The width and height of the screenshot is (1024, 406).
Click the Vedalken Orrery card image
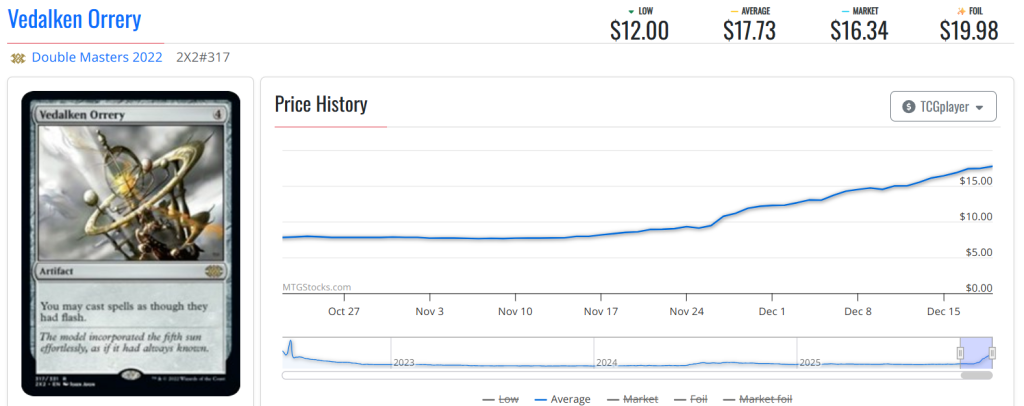[x=131, y=242]
